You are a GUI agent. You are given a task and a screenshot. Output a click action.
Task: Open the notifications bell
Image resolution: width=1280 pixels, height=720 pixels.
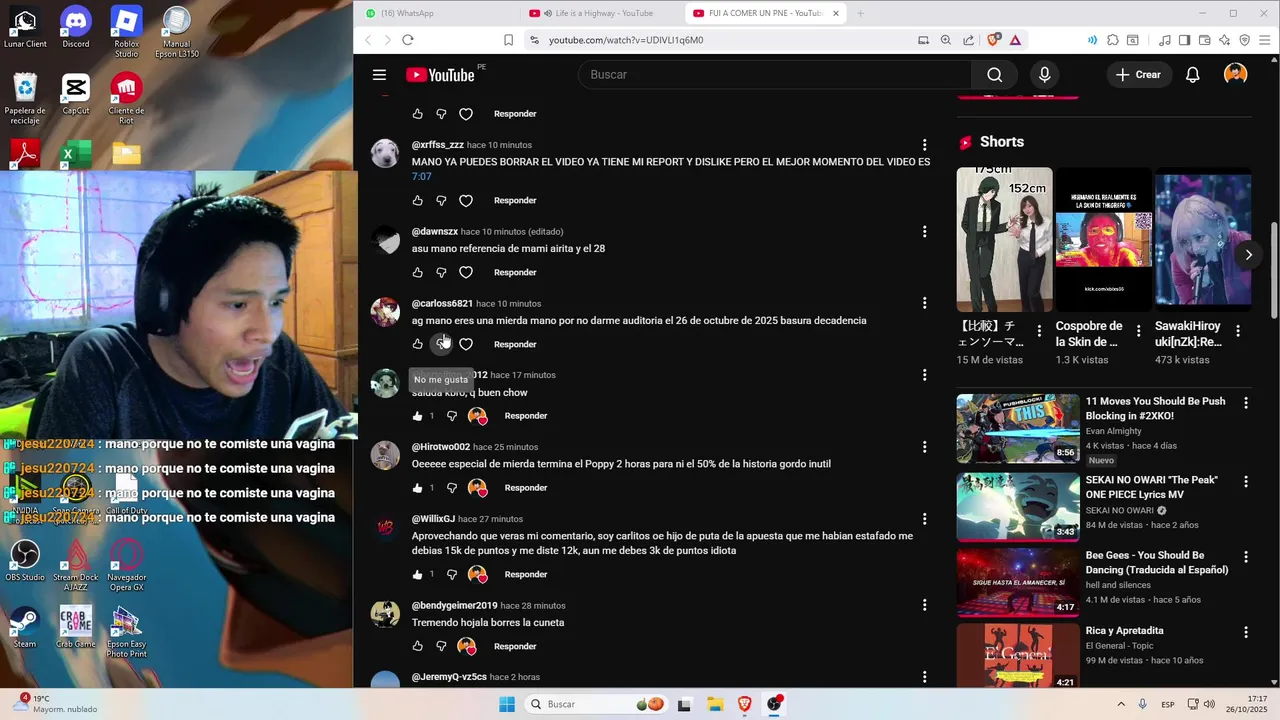[x=1192, y=75]
